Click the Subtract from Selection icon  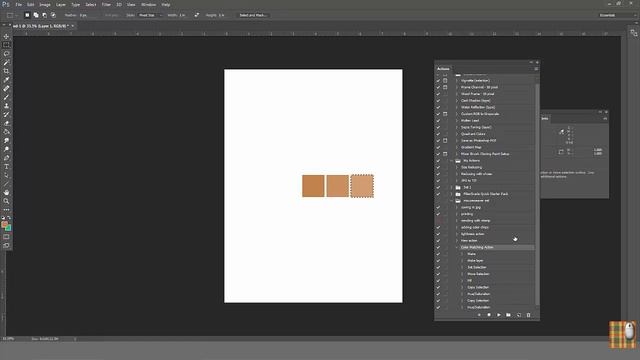point(44,15)
